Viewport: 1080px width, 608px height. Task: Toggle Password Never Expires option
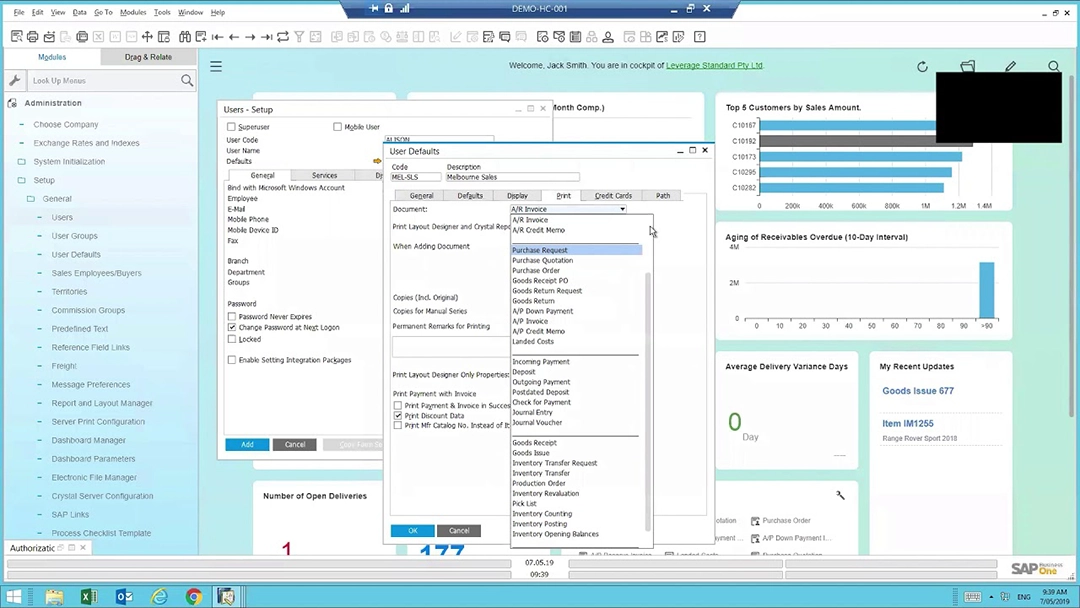click(232, 317)
